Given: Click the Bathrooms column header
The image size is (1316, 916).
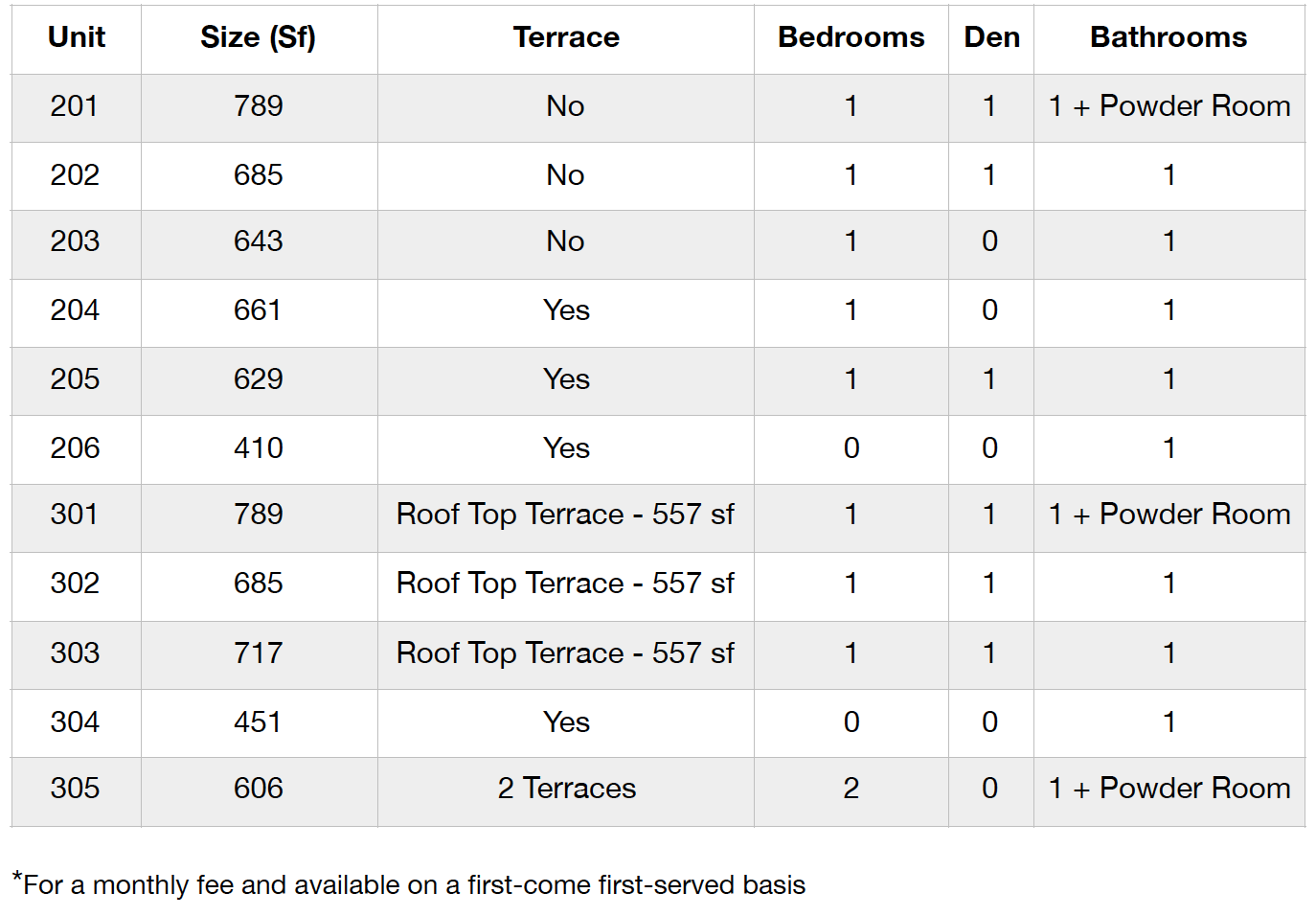Looking at the screenshot, I should pyautogui.click(x=1169, y=38).
